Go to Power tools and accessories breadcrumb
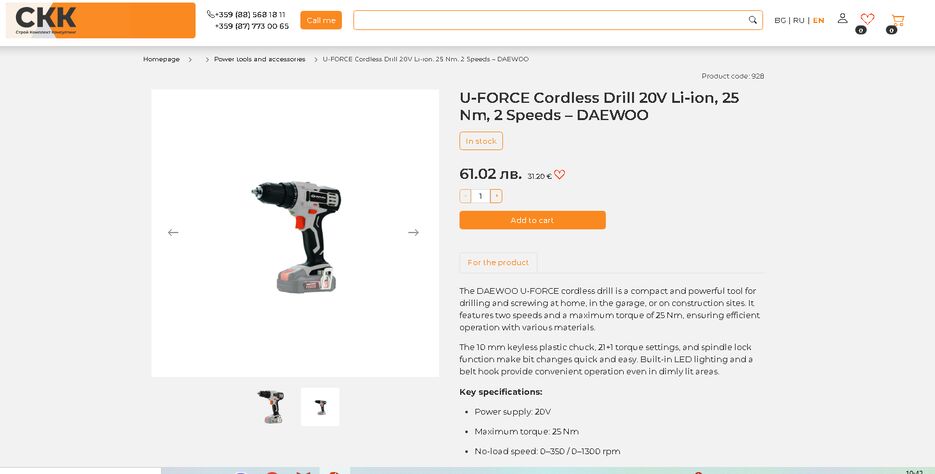This screenshot has height=474, width=935. tap(259, 59)
